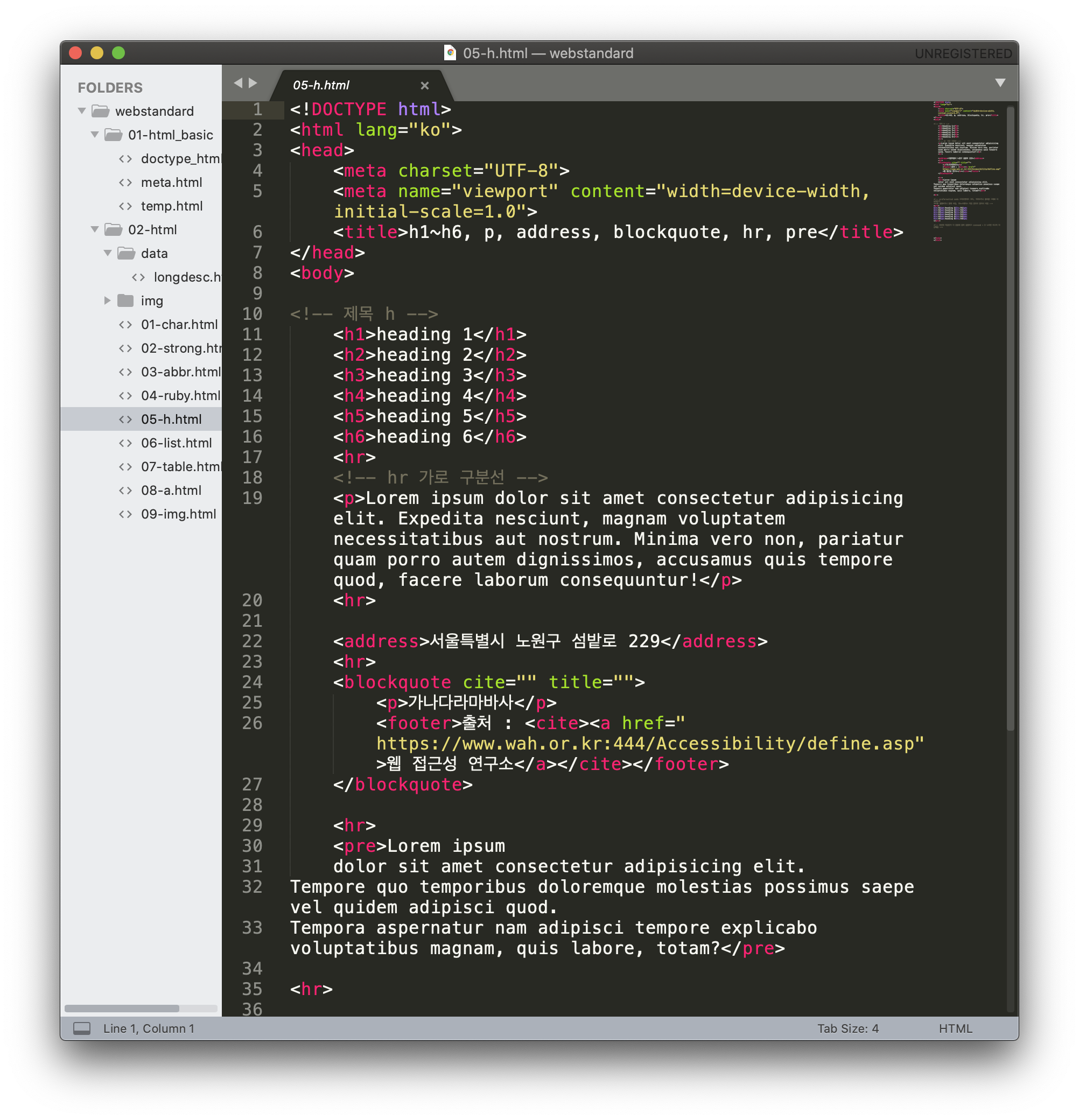1079x1120 pixels.
Task: Expand the img folder
Action: 107,300
